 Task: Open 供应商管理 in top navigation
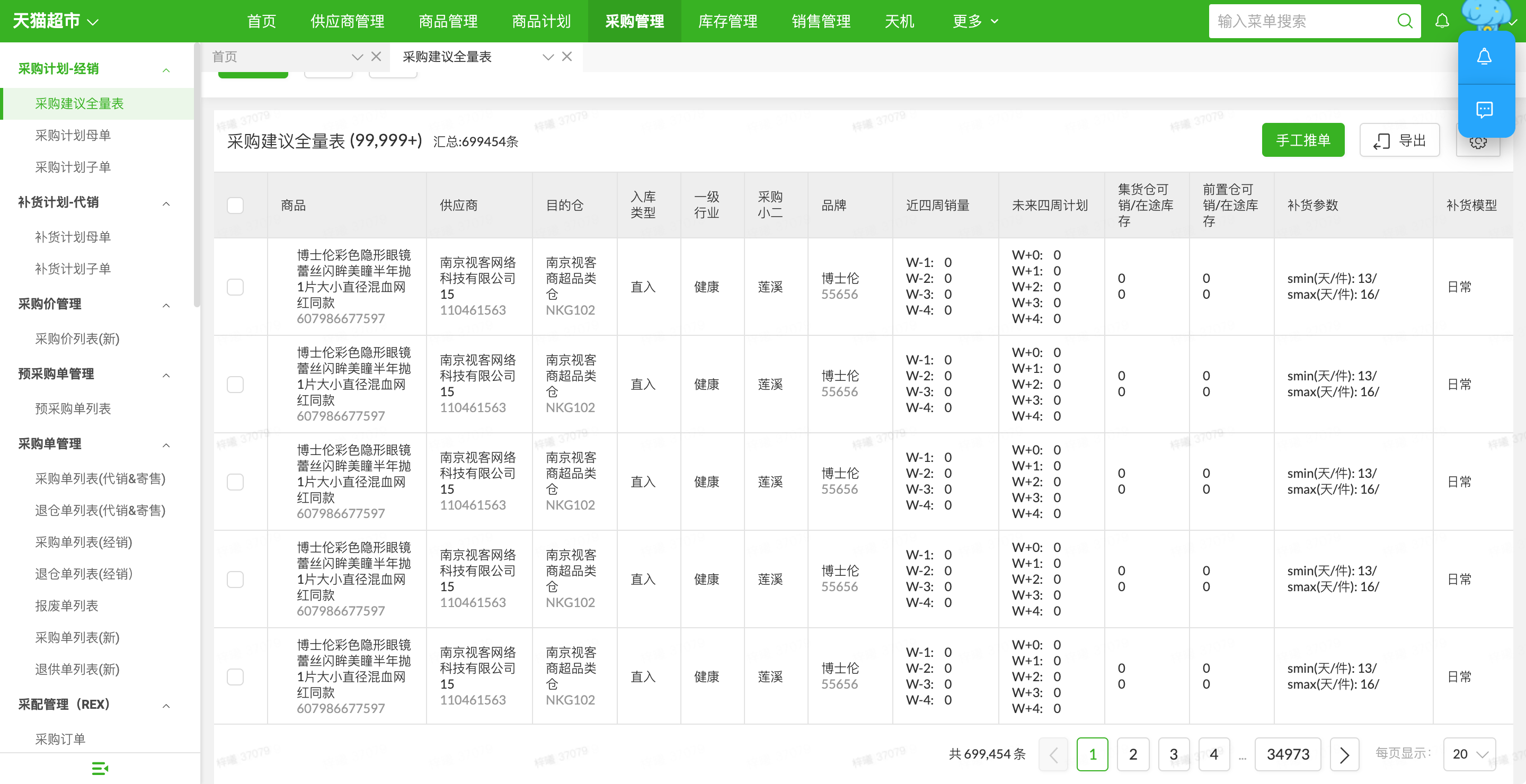point(347,21)
